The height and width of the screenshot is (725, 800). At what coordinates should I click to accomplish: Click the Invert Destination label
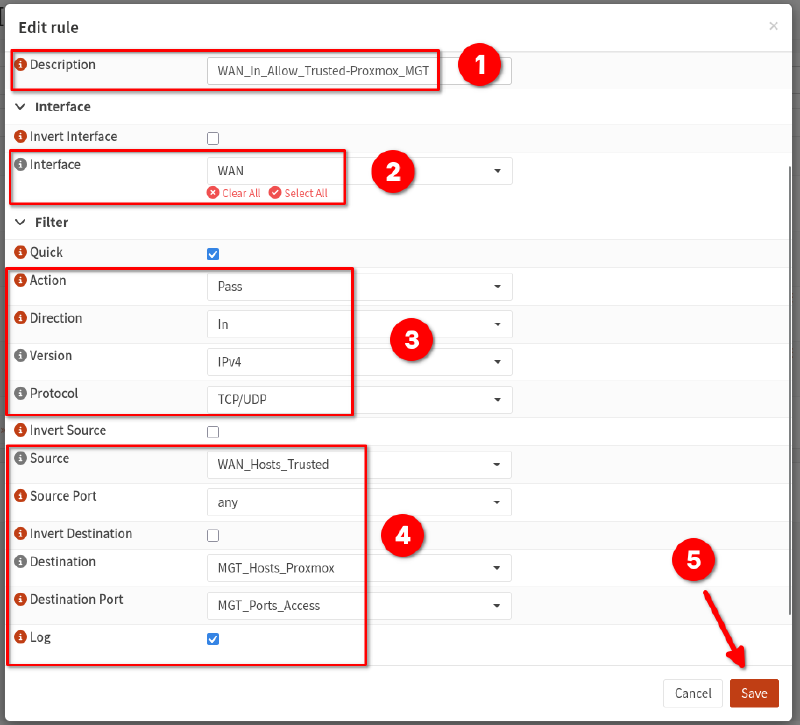81,534
